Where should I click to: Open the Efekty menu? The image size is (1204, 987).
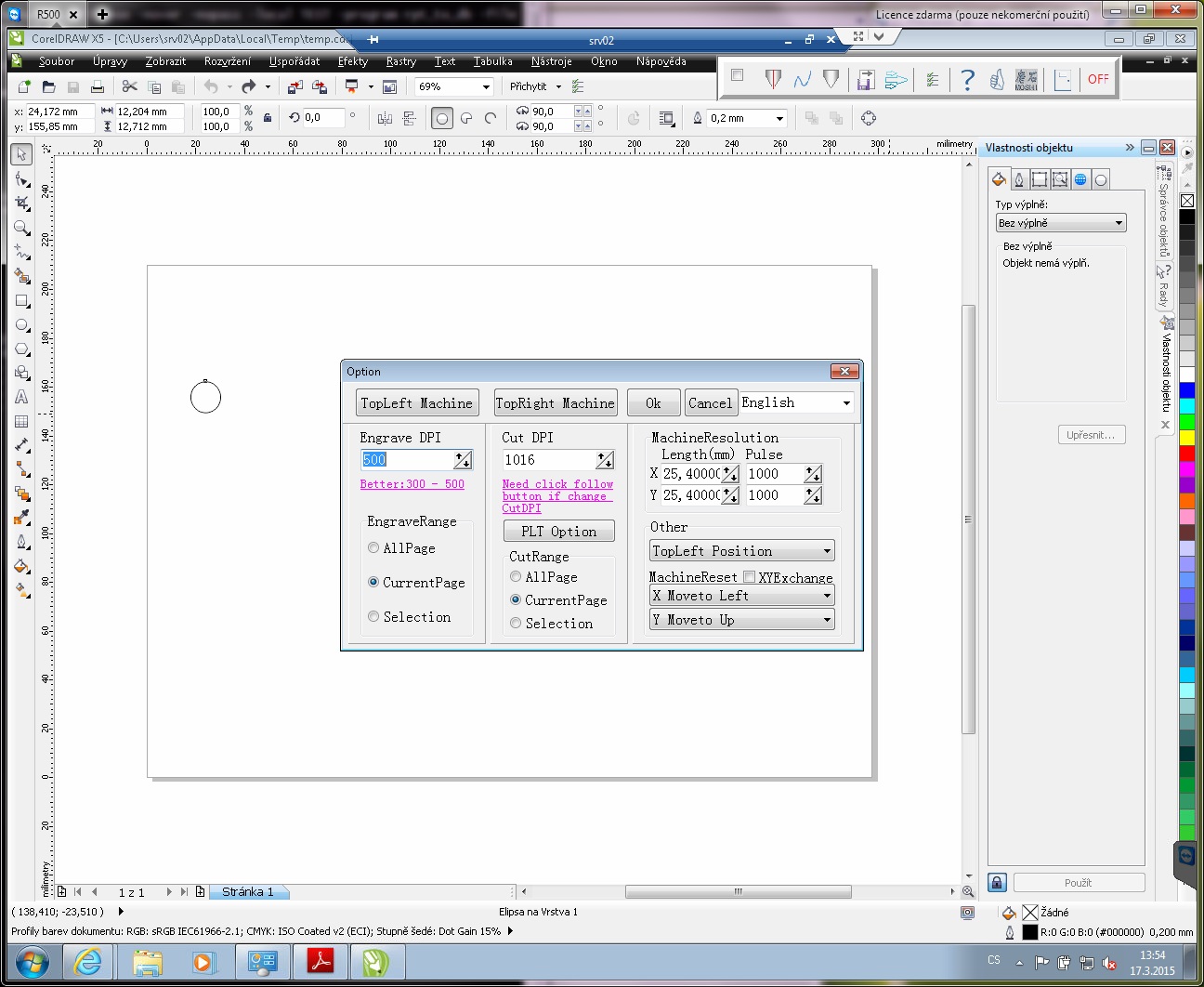click(x=352, y=61)
